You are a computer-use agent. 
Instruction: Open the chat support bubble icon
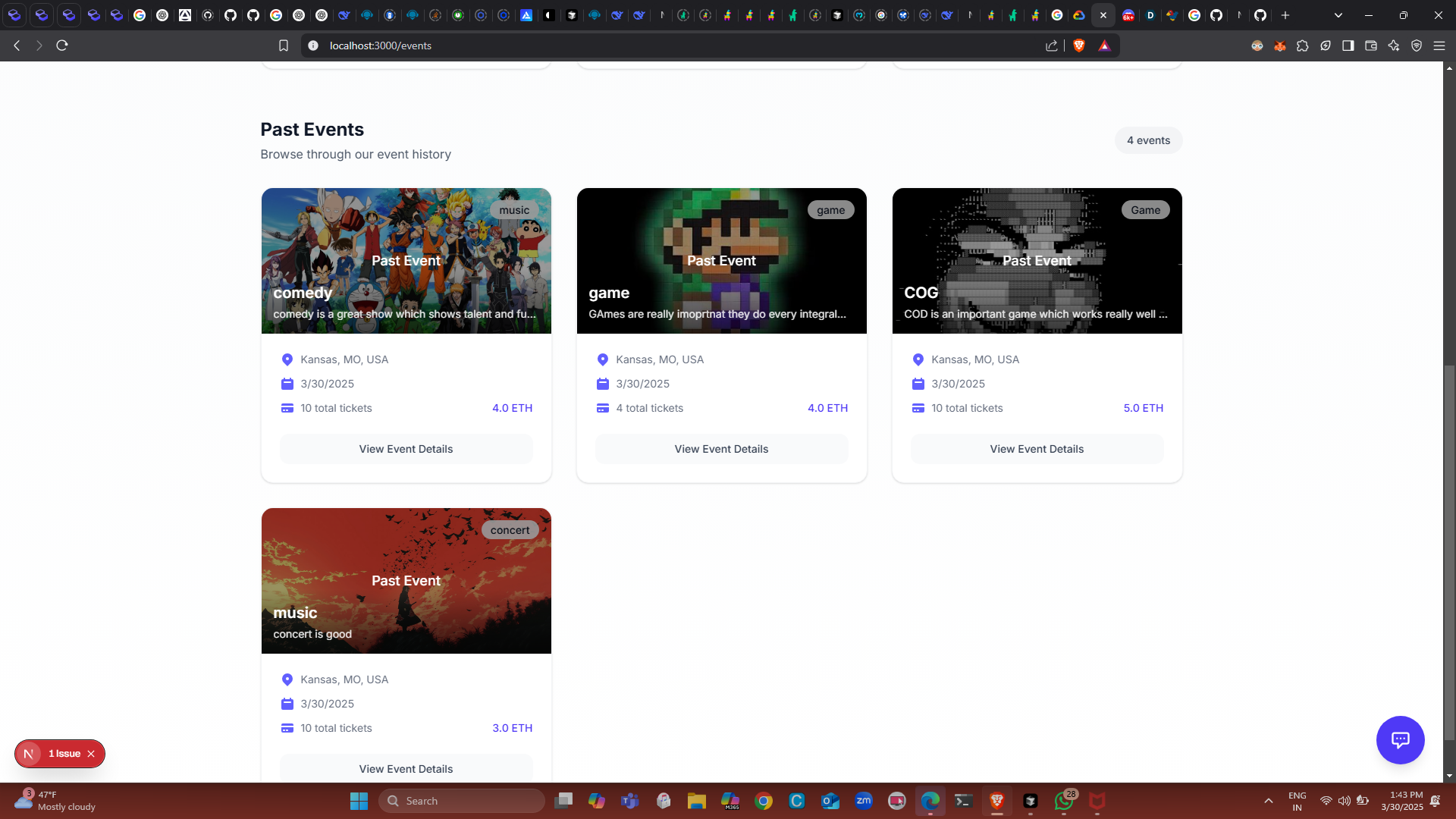tap(1400, 739)
